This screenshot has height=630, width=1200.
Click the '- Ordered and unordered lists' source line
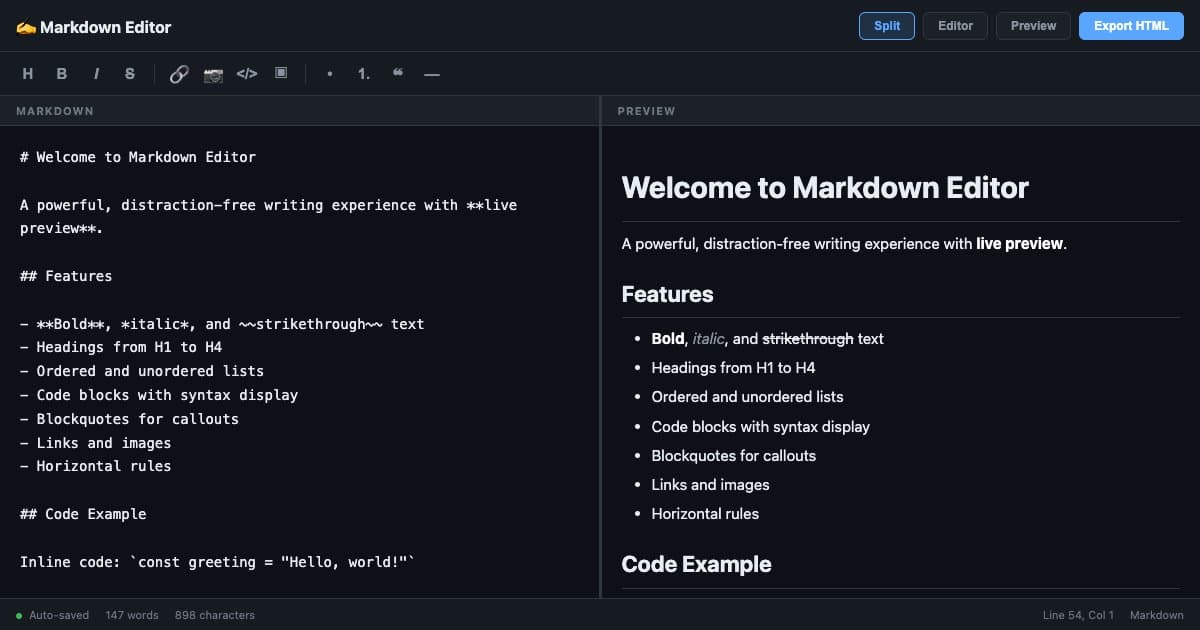pos(142,371)
